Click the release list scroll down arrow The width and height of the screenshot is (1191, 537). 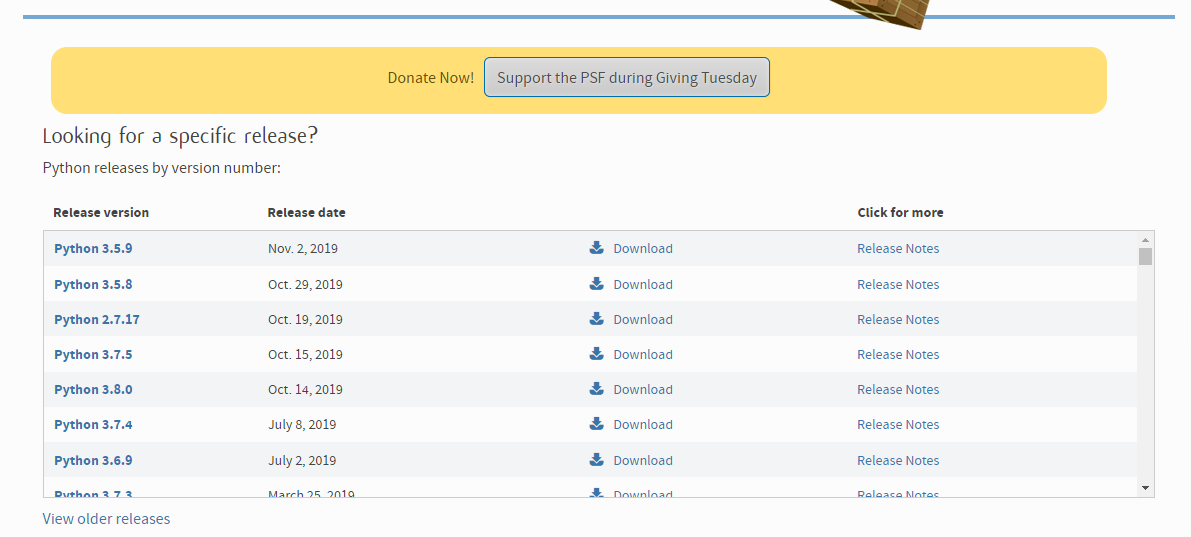(x=1145, y=488)
